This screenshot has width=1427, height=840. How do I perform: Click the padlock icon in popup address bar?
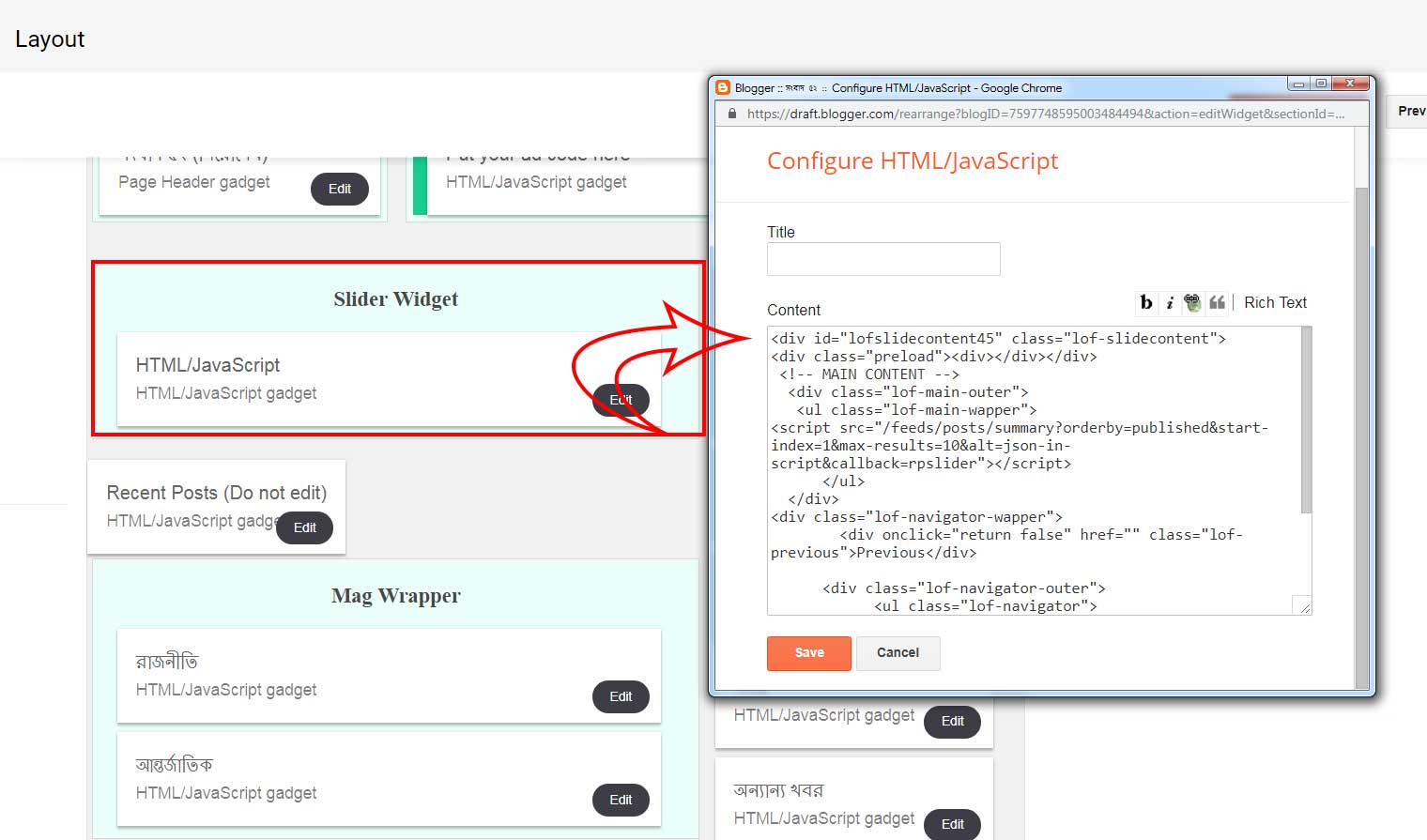pos(732,114)
